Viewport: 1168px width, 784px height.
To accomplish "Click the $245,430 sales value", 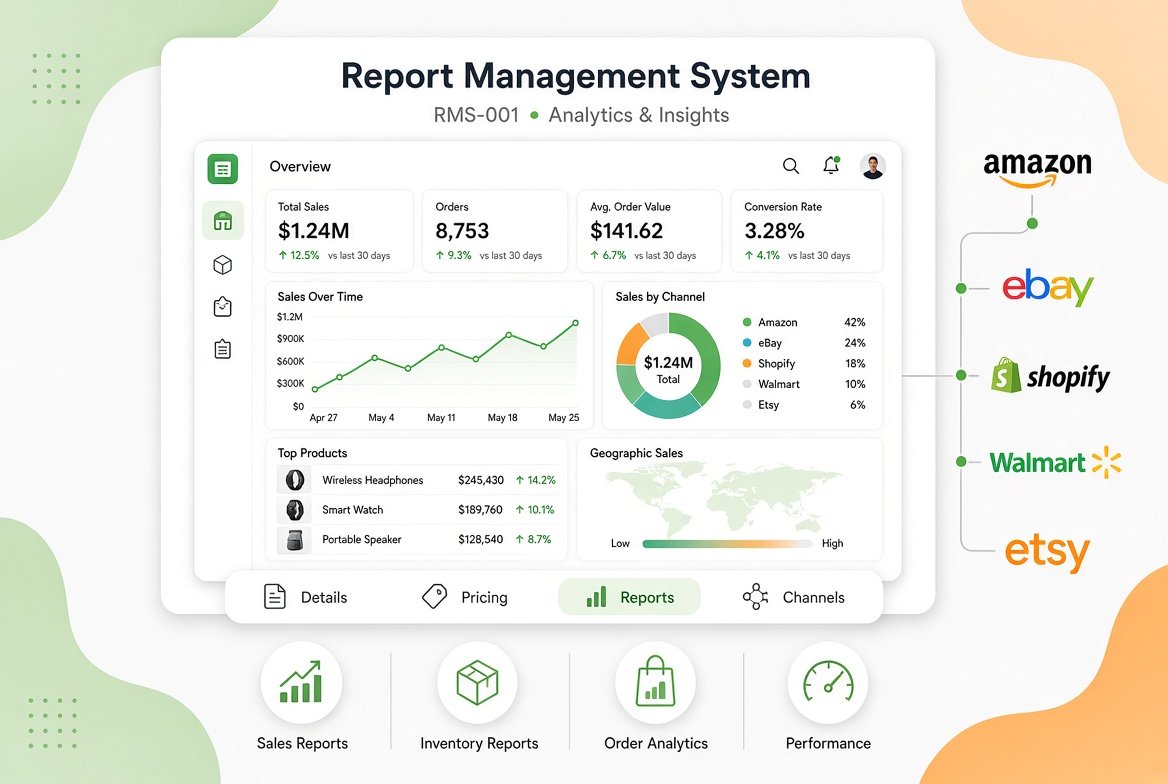I will pyautogui.click(x=480, y=480).
